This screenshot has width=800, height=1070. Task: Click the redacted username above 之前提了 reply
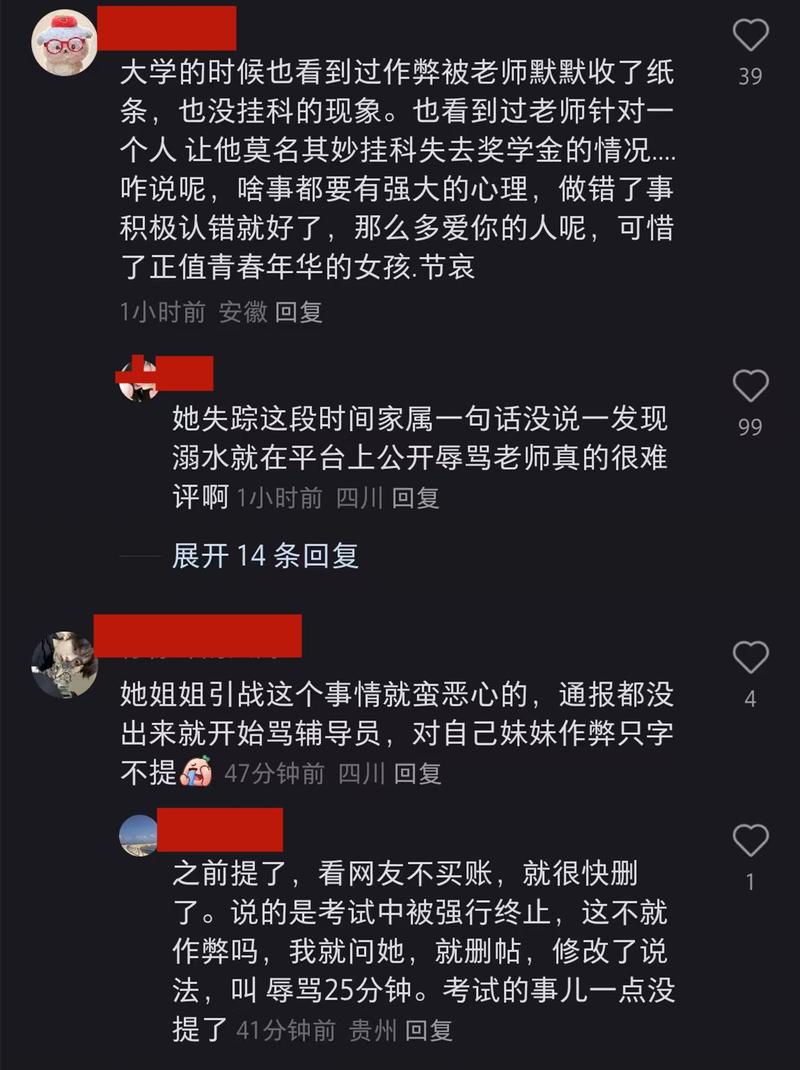220,829
